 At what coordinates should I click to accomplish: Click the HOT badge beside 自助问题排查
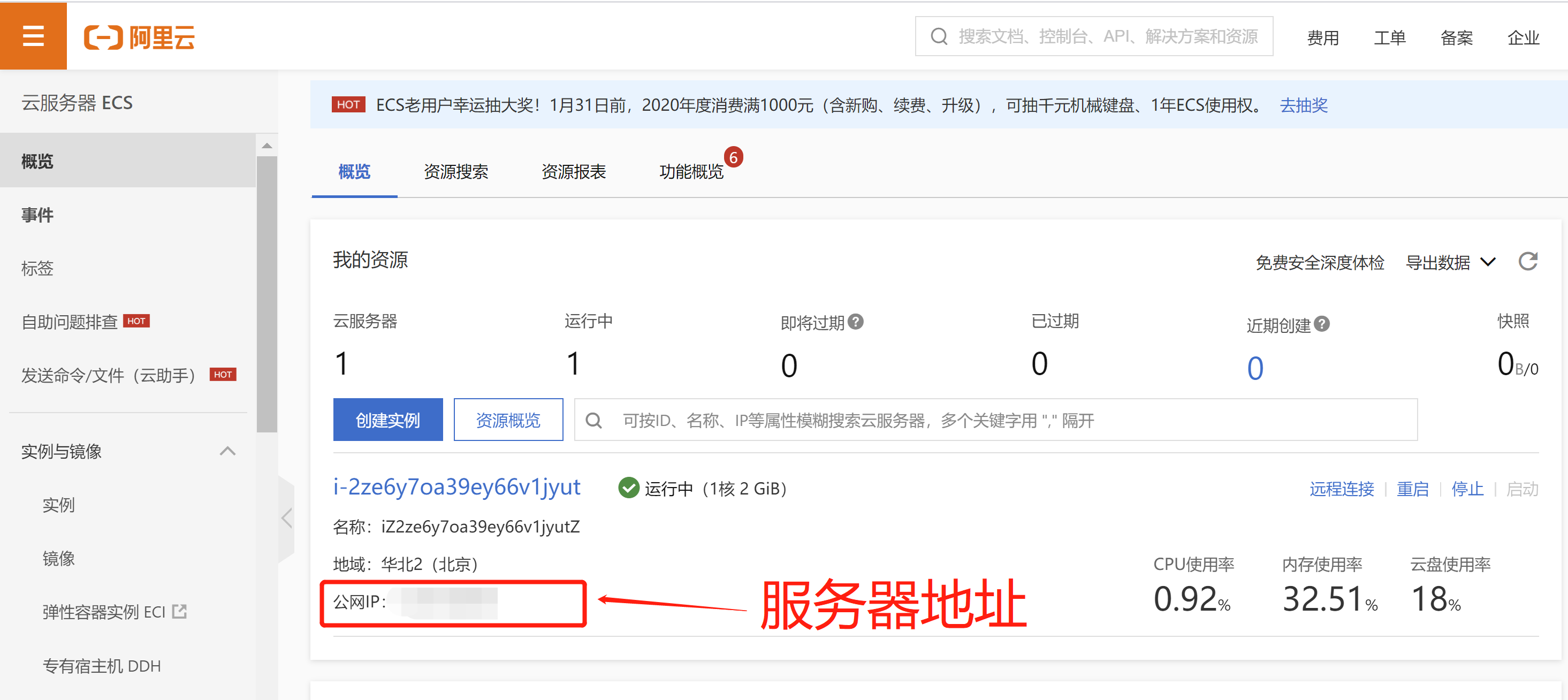point(136,321)
